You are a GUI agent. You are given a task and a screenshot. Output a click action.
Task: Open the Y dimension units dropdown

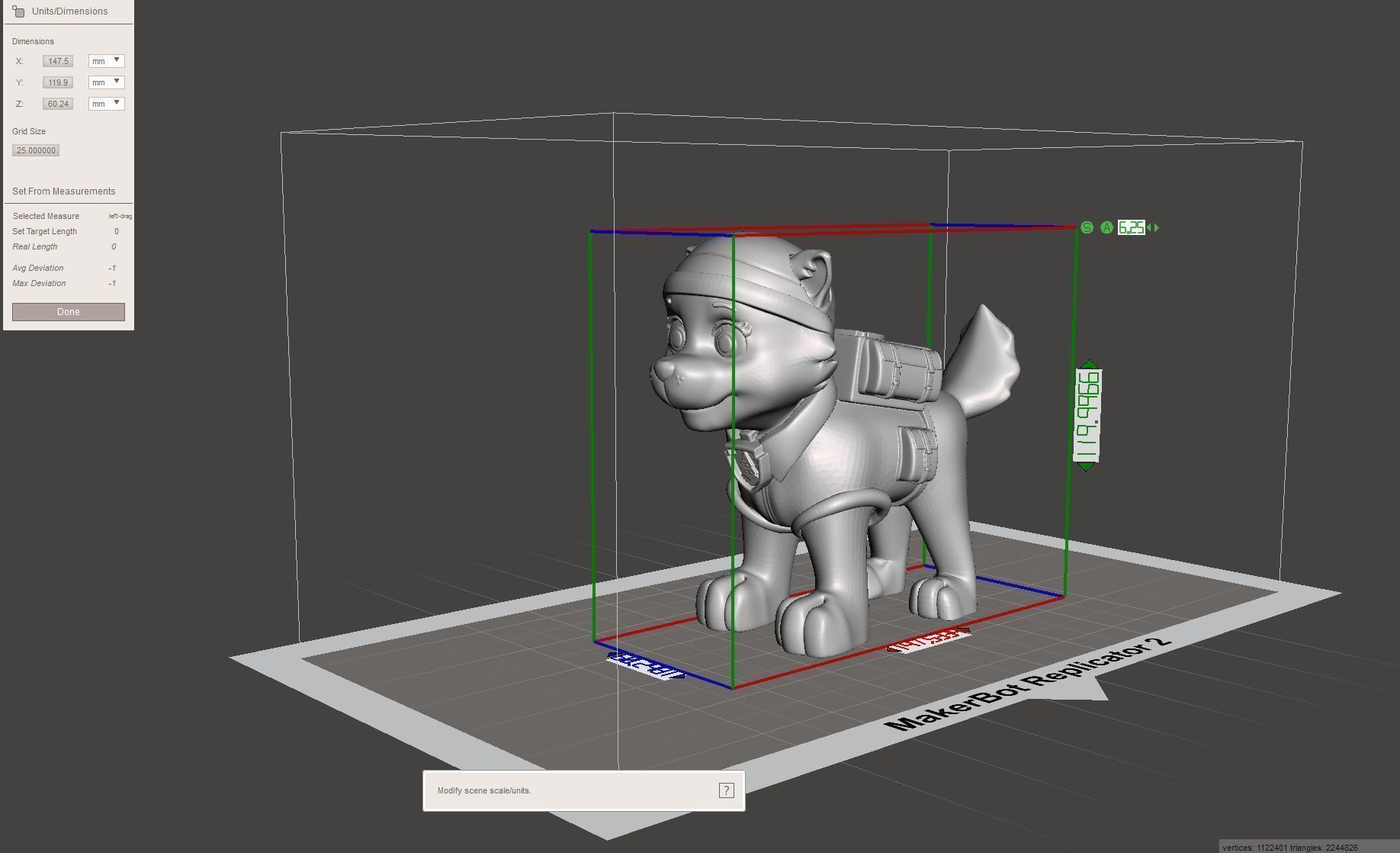pyautogui.click(x=106, y=82)
